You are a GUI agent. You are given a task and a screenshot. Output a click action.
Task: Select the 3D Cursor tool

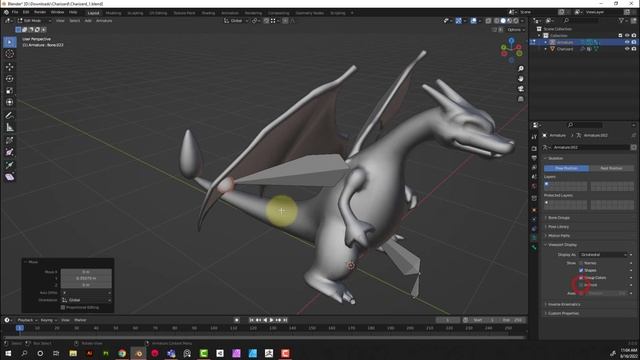[x=10, y=54]
